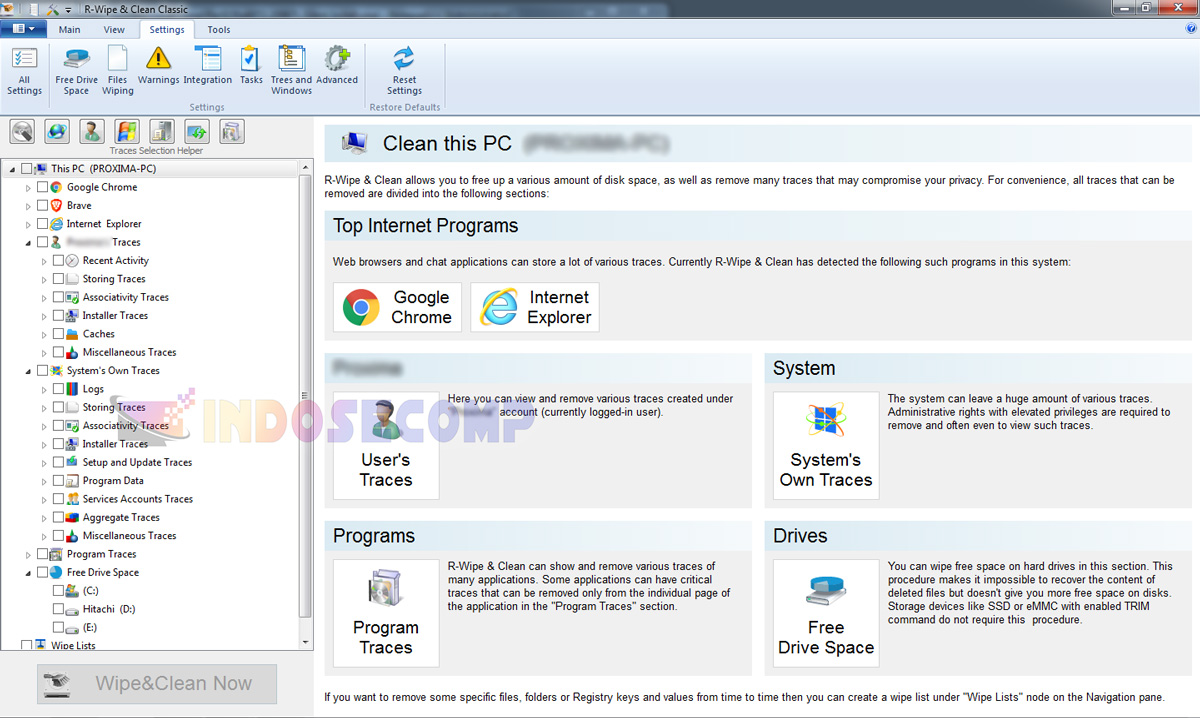Viewport: 1200px width, 718px height.
Task: Click the computer system helper icon
Action: pos(162,131)
